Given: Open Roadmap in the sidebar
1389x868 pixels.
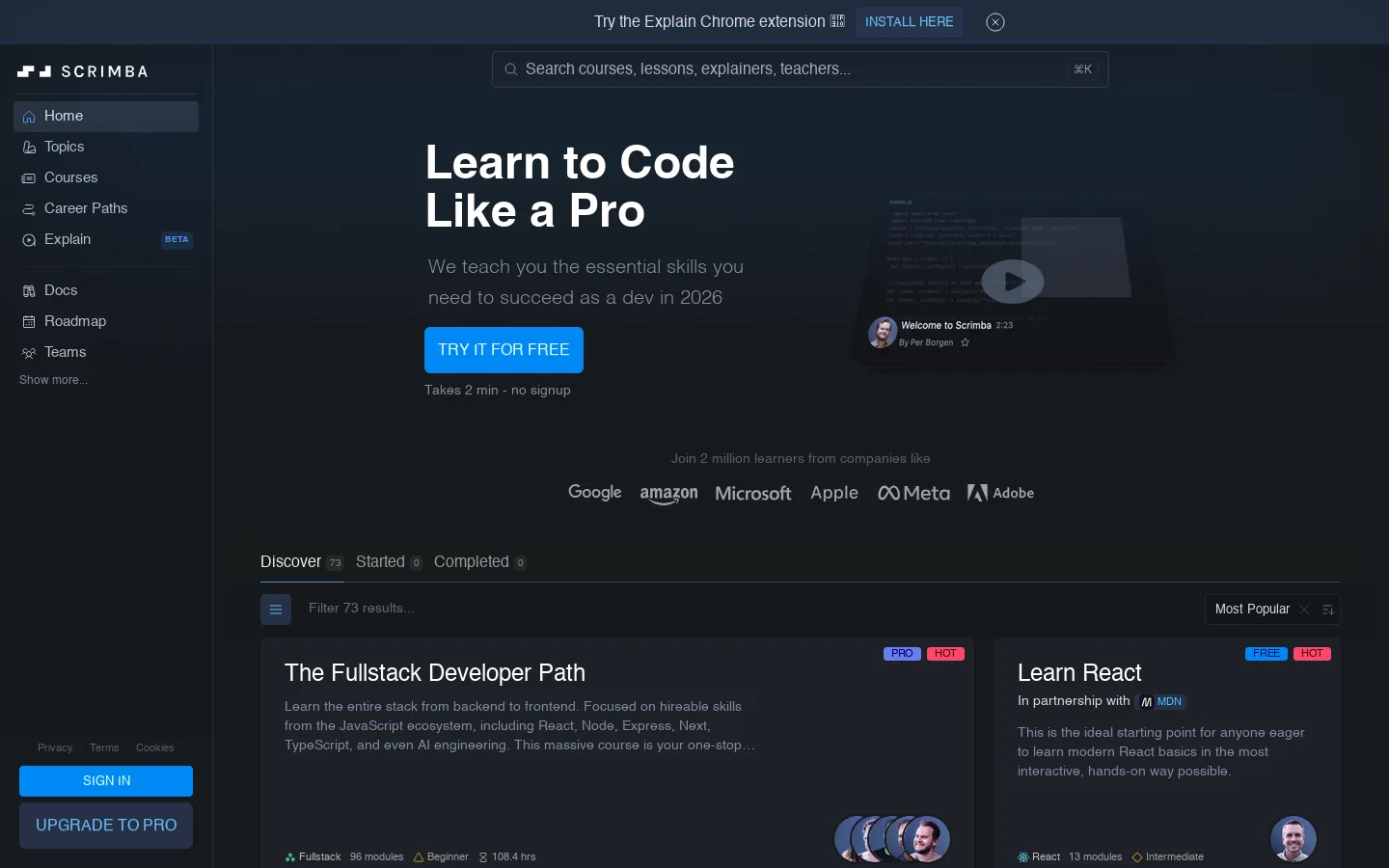Looking at the screenshot, I should coord(106,321).
